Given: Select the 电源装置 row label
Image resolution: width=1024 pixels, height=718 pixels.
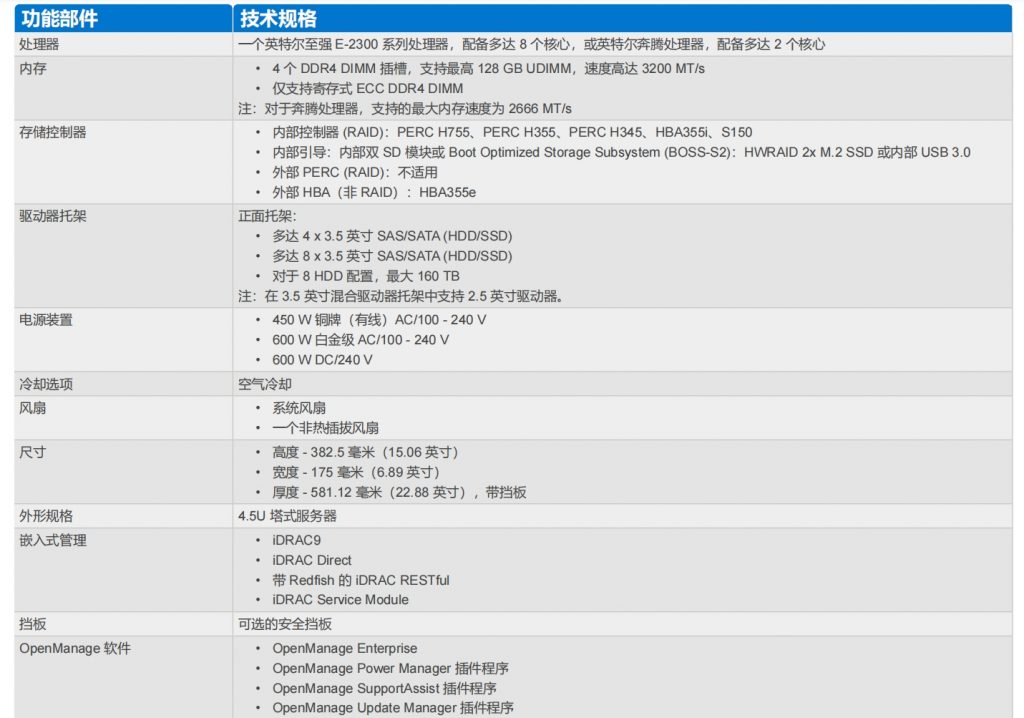Looking at the screenshot, I should [x=46, y=320].
